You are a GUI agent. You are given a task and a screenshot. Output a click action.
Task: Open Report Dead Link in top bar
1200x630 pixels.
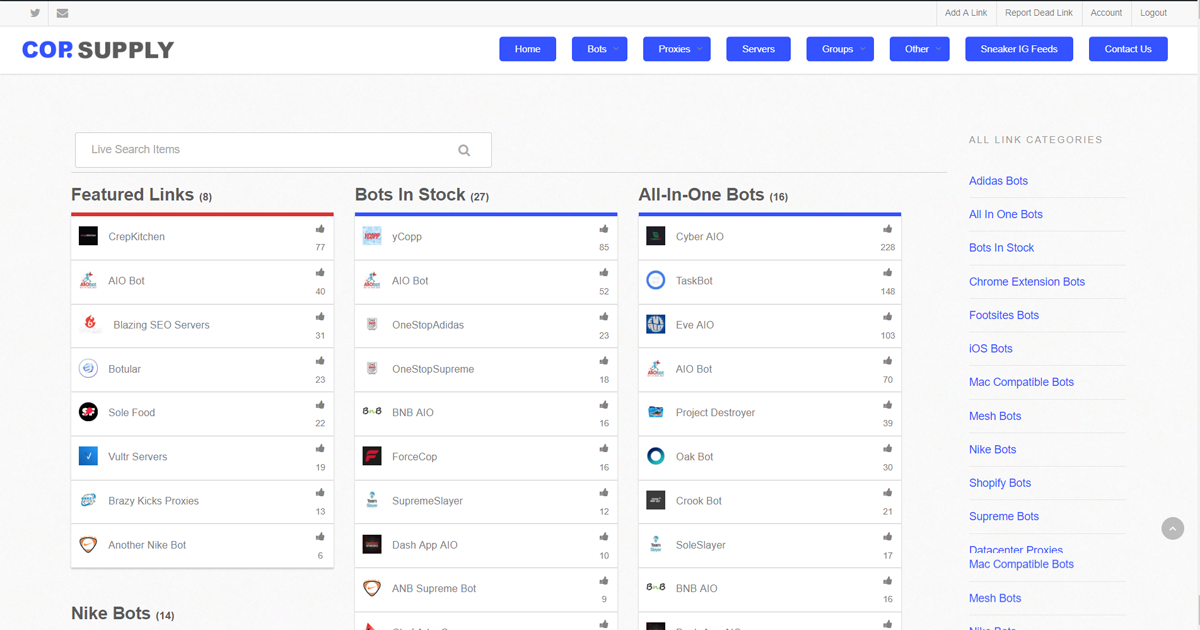point(1039,13)
